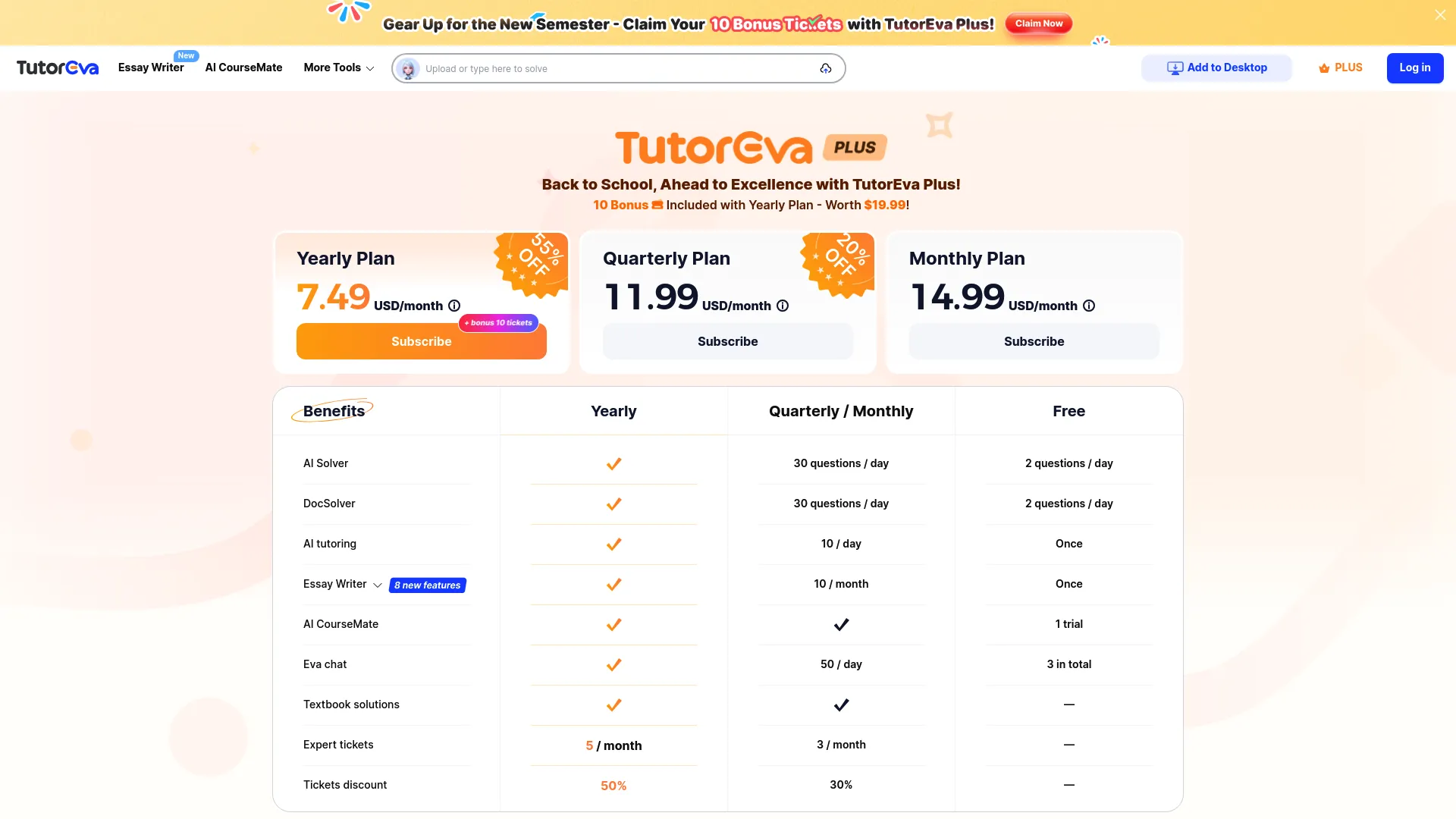Image resolution: width=1456 pixels, height=819 pixels.
Task: Click the Yearly Plan Subscribe button
Action: 421,341
